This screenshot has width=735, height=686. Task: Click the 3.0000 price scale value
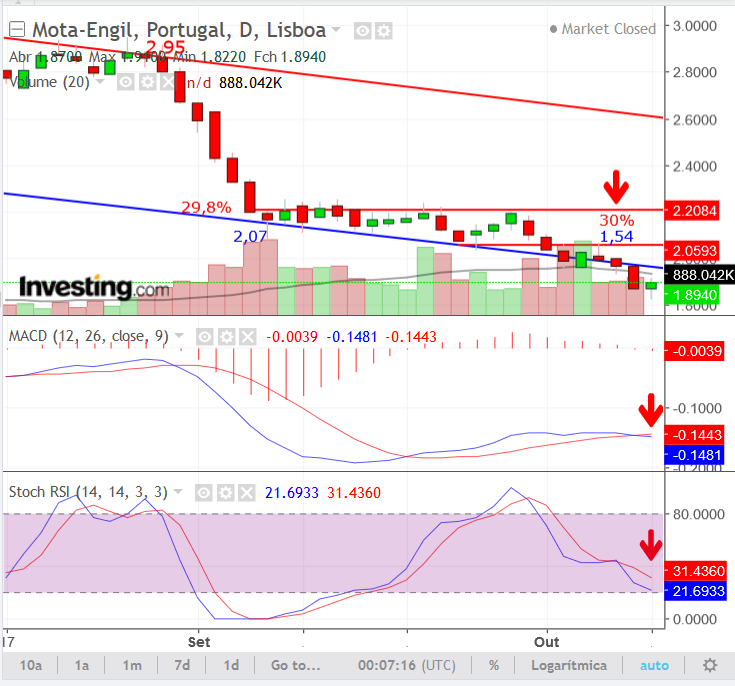[x=695, y=26]
